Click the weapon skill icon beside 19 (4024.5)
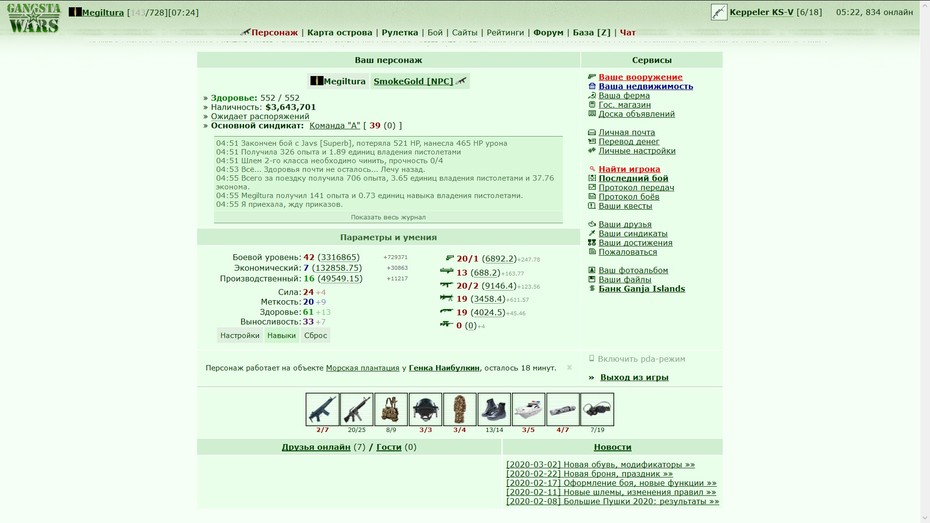Viewport: 930px width, 523px height. (447, 311)
